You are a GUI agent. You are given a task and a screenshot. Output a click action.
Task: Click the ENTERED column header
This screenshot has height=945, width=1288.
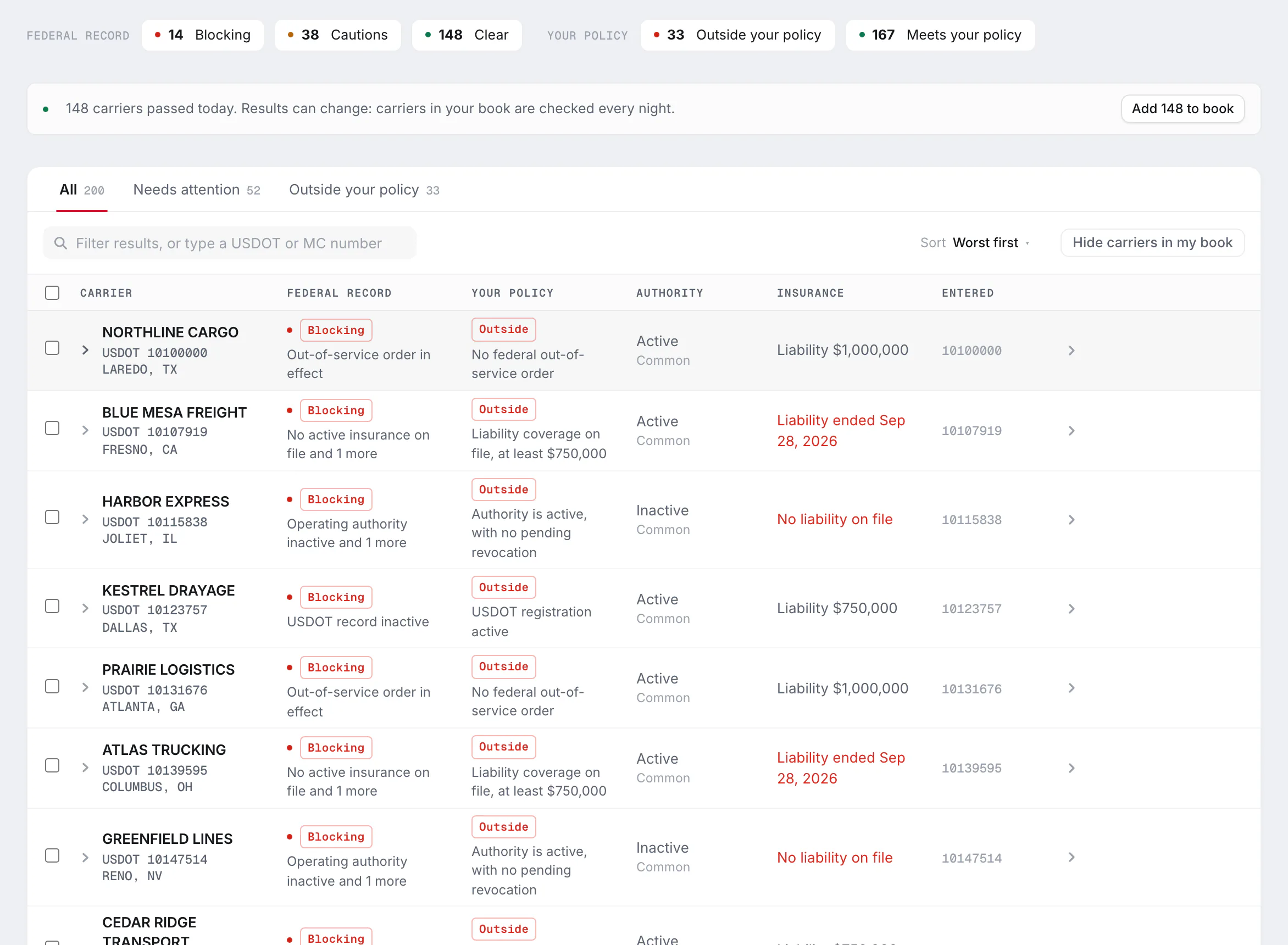(968, 293)
